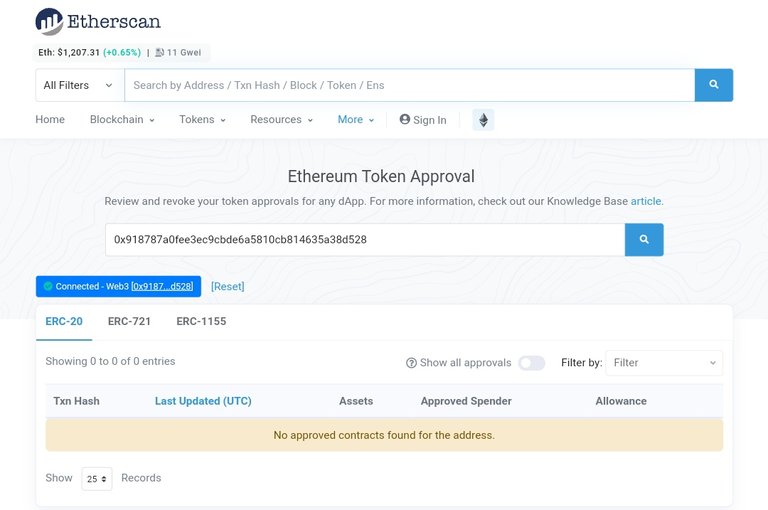Click the Allowance column header
The image size is (768, 510).
(621, 401)
